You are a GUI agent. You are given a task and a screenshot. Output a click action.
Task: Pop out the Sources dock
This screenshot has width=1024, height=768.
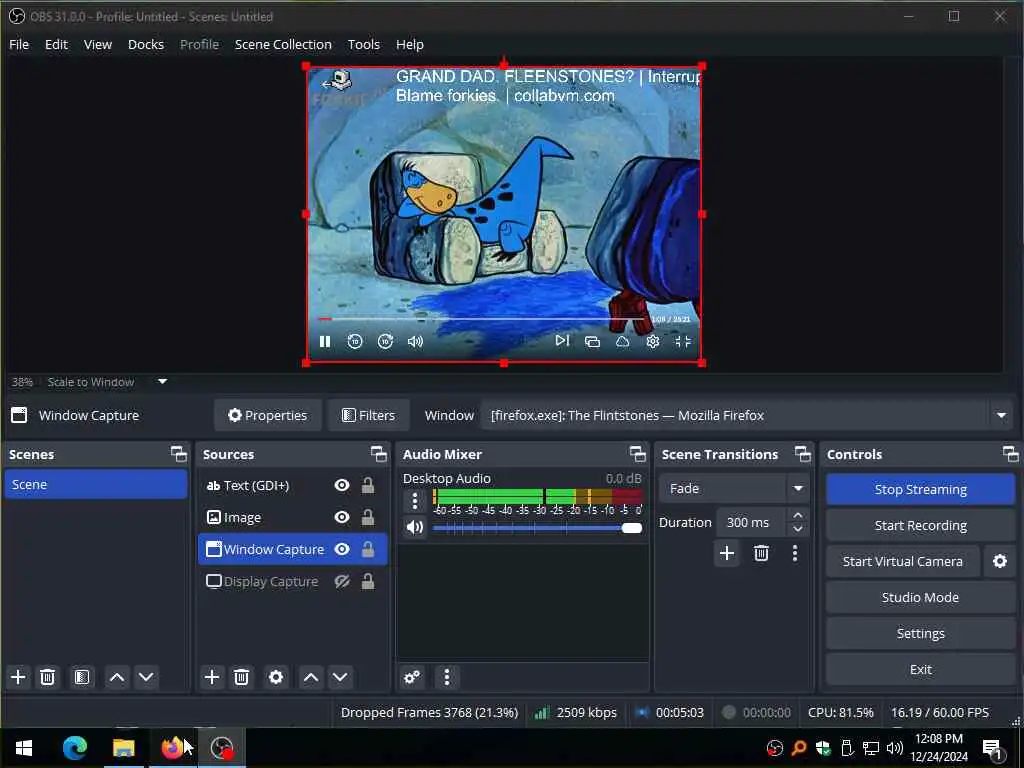379,454
